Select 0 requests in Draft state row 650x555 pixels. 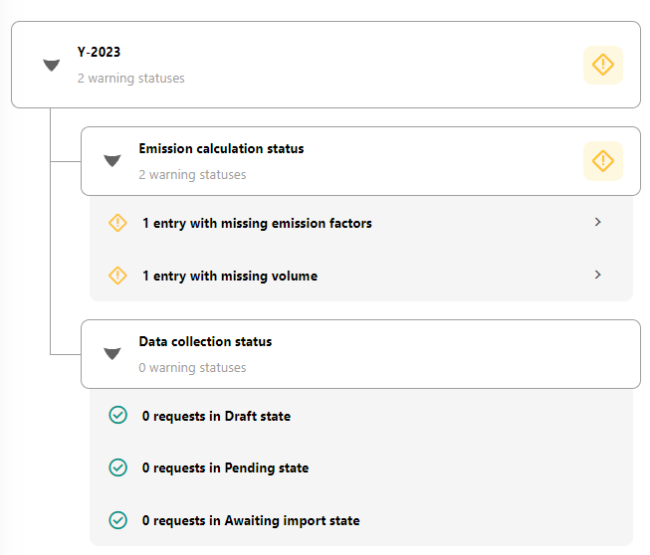coord(361,416)
